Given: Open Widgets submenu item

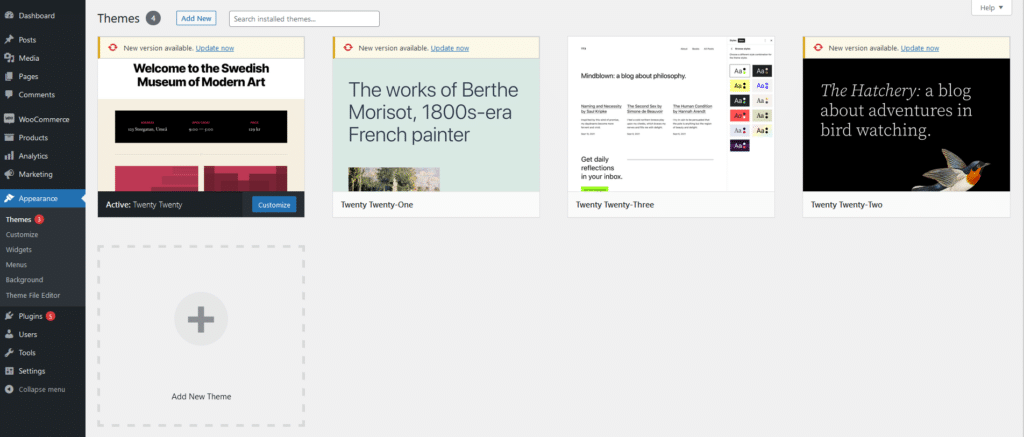Looking at the screenshot, I should click(19, 250).
